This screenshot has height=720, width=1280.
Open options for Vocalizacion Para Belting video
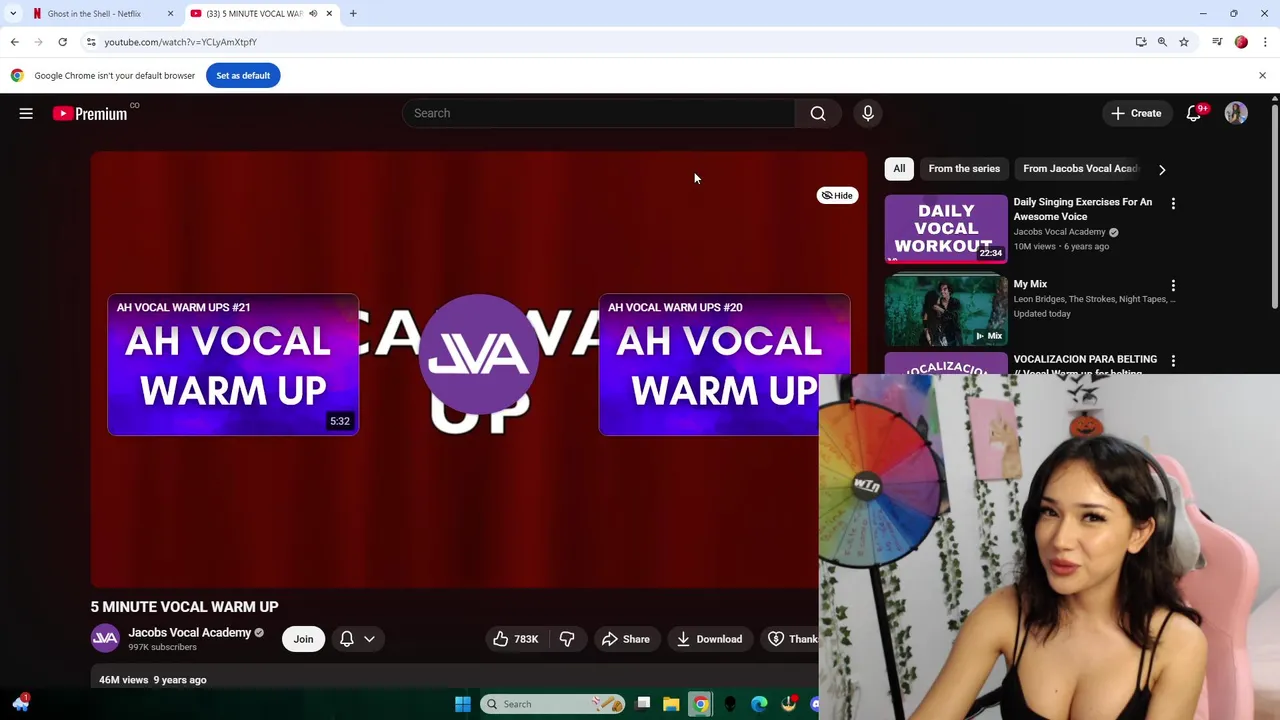1173,361
